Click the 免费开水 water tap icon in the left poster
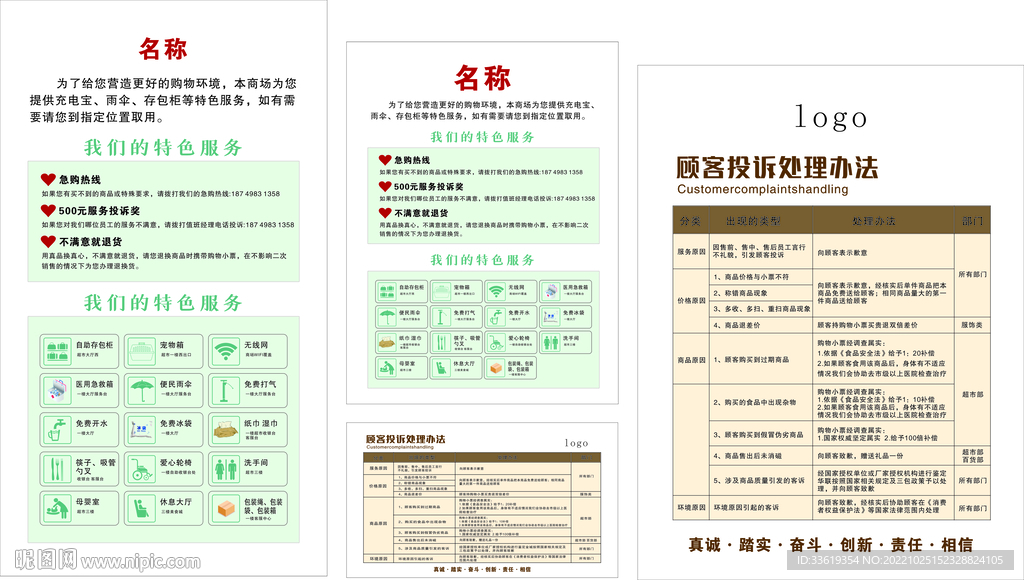Image resolution: width=1024 pixels, height=580 pixels. (x=57, y=430)
